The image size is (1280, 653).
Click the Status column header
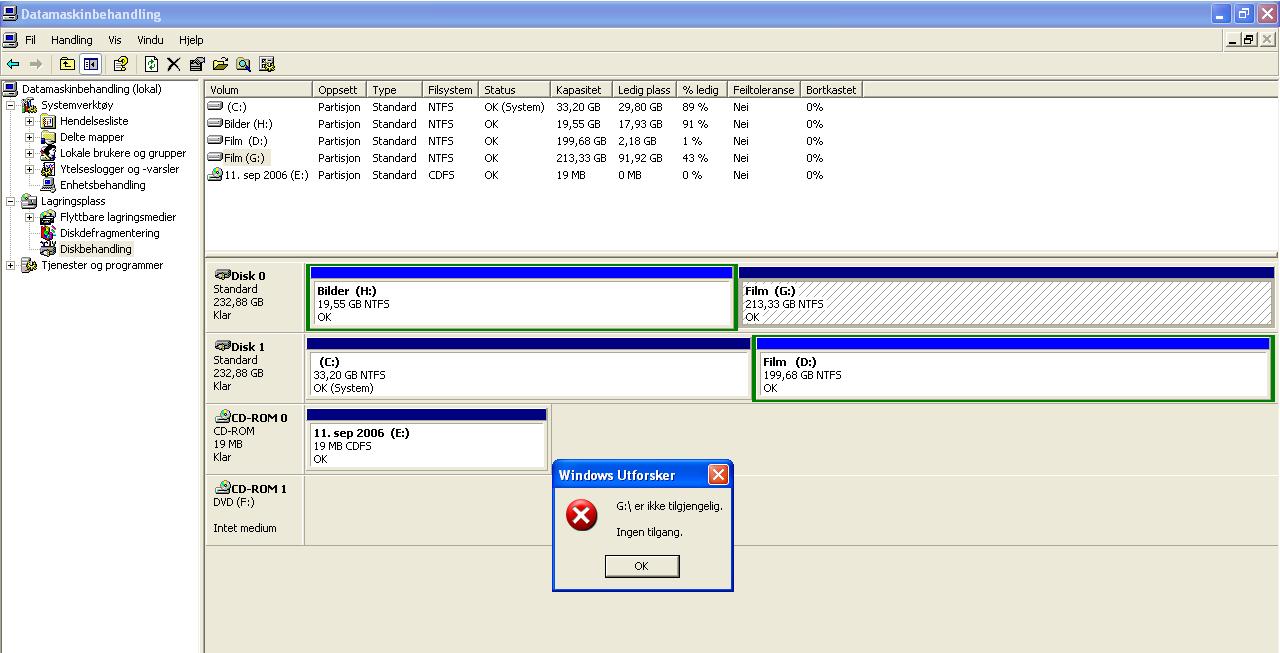click(514, 89)
